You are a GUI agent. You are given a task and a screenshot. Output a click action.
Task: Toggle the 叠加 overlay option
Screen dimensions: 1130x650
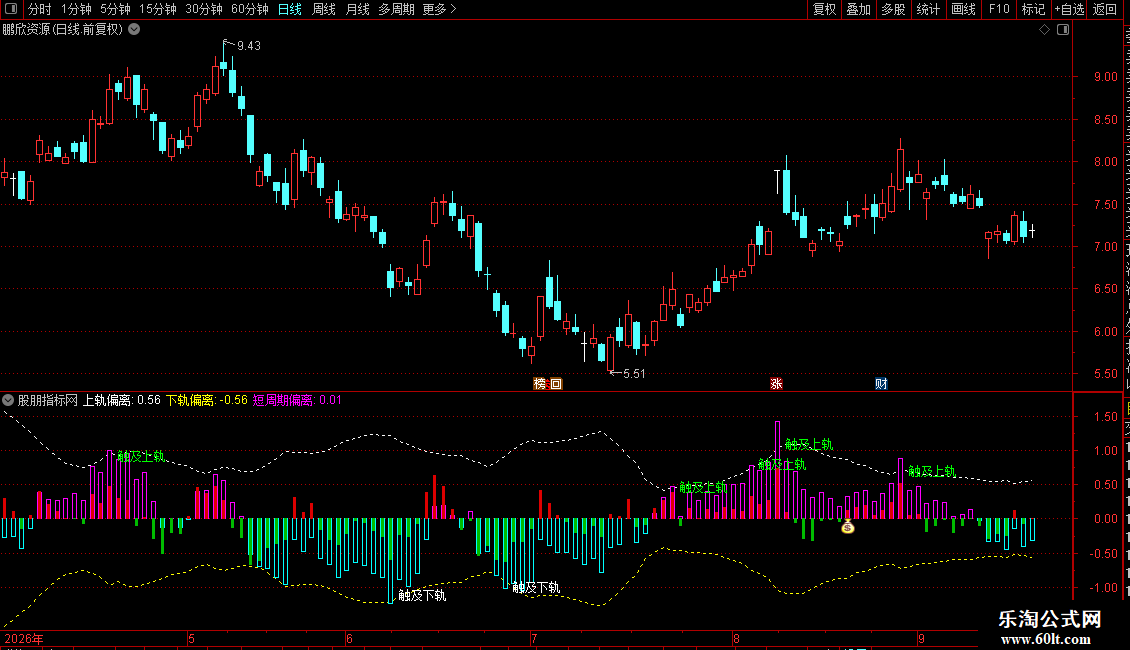[858, 9]
